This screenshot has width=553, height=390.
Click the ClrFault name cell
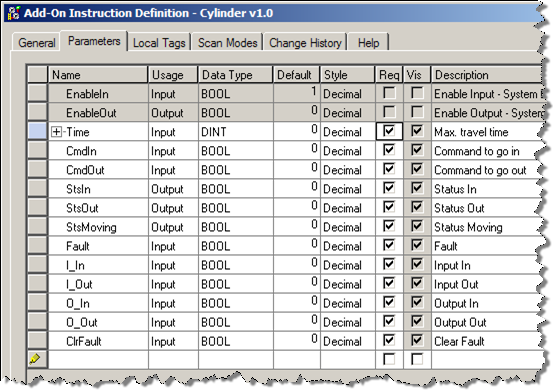pyautogui.click(x=98, y=341)
